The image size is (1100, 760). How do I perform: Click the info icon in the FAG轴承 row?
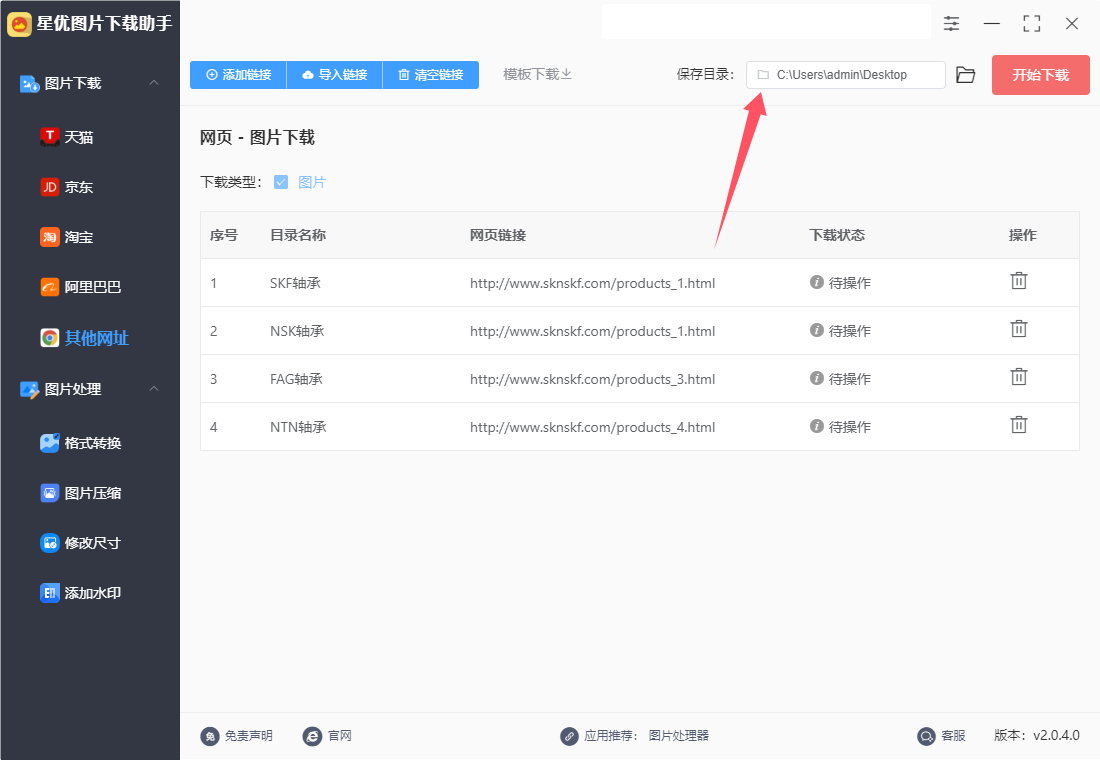817,378
